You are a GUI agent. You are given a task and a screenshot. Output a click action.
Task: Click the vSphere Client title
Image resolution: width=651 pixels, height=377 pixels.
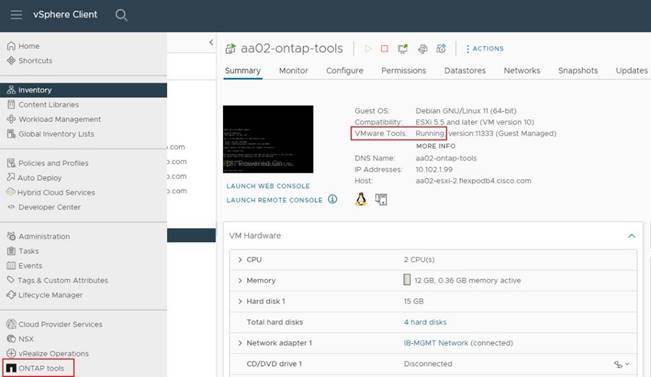pyautogui.click(x=65, y=15)
